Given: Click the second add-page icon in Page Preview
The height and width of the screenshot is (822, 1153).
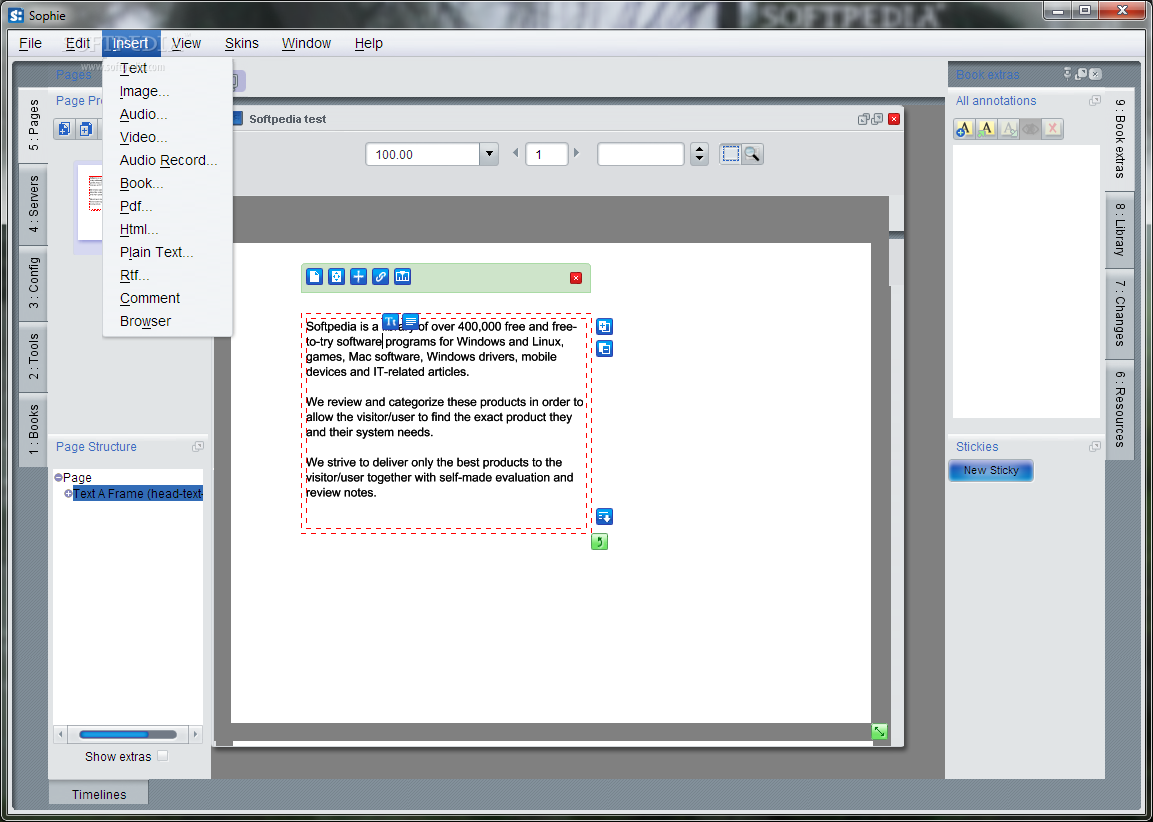Looking at the screenshot, I should click(x=86, y=129).
